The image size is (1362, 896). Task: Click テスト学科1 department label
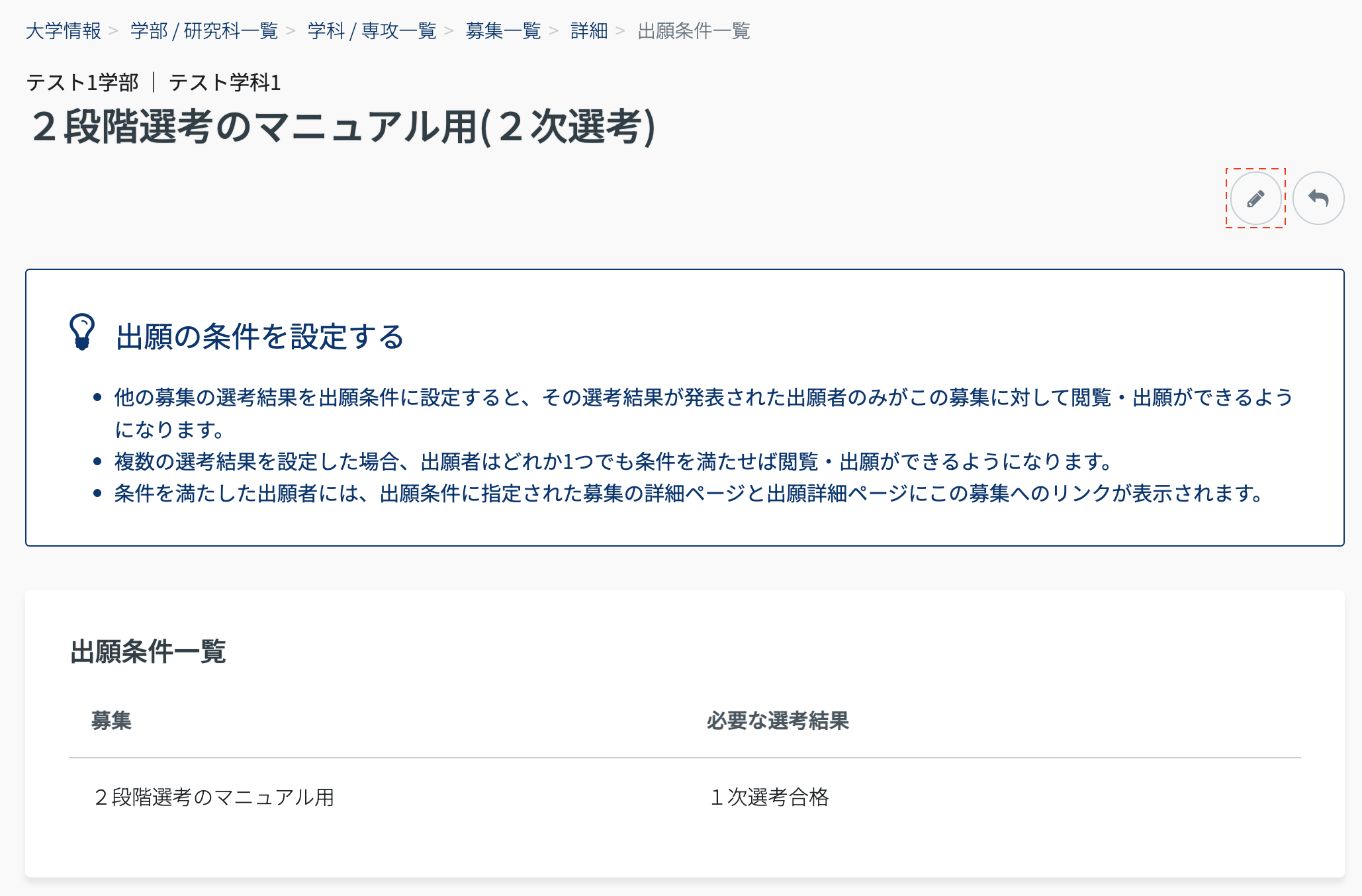pos(225,83)
